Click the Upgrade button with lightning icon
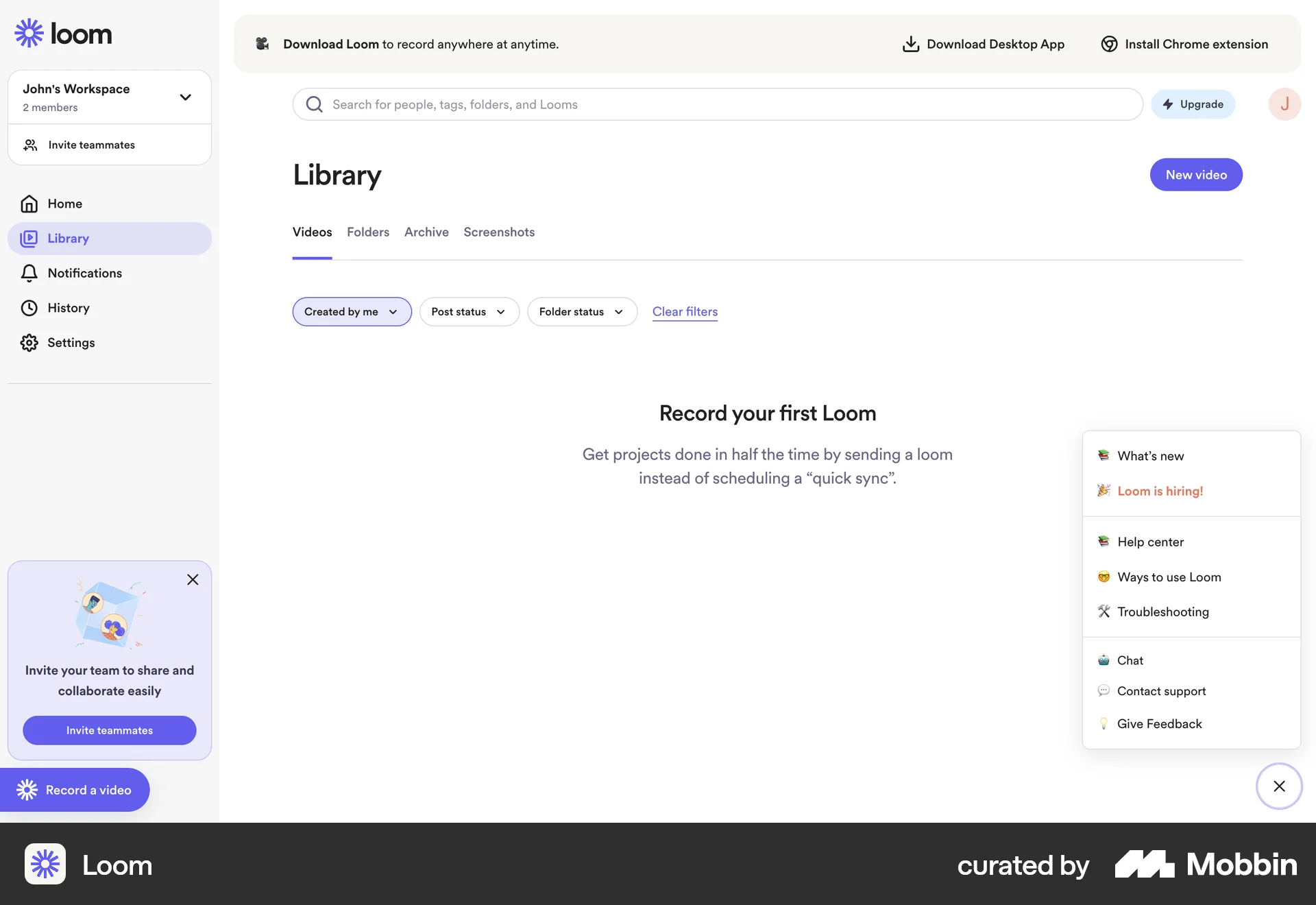 [x=1193, y=104]
